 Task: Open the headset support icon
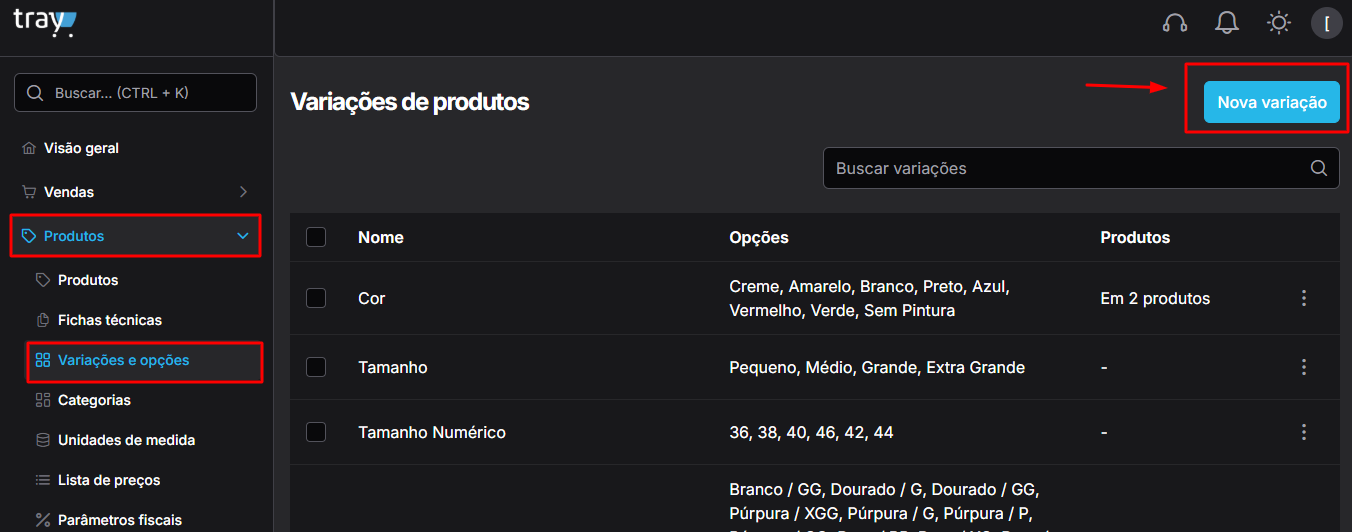(x=1175, y=23)
